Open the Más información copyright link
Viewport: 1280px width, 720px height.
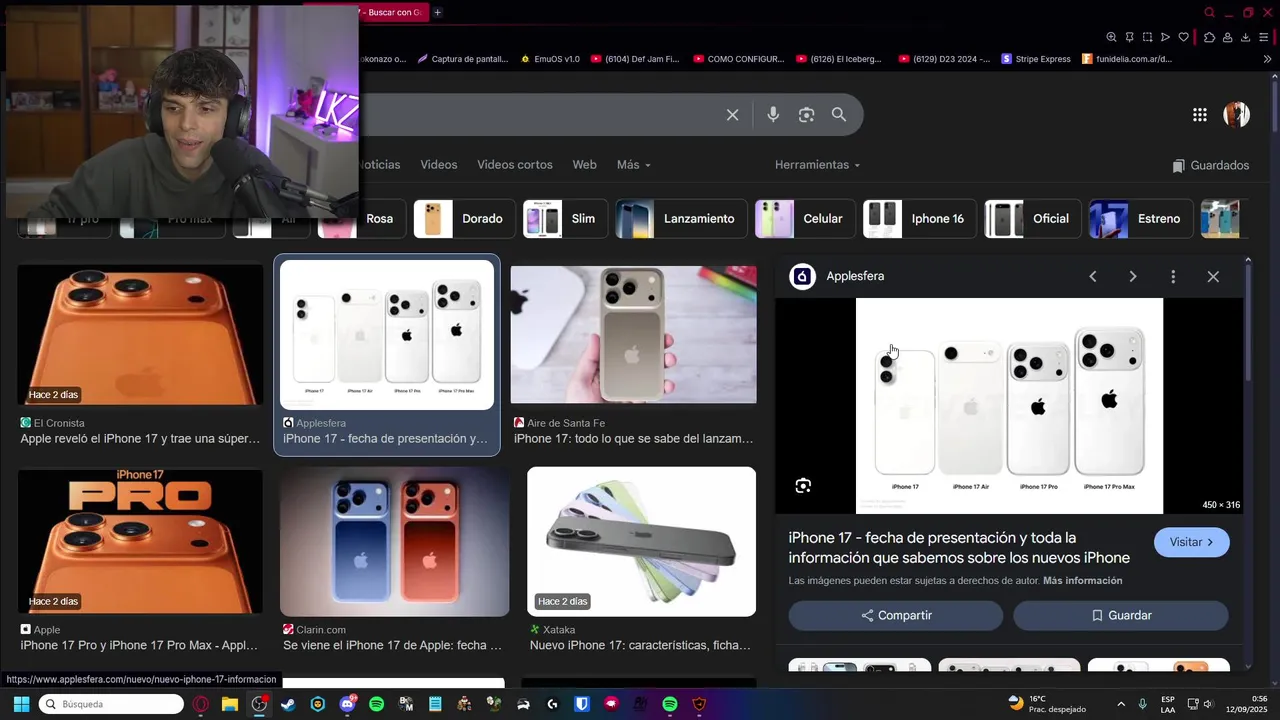pos(1082,581)
